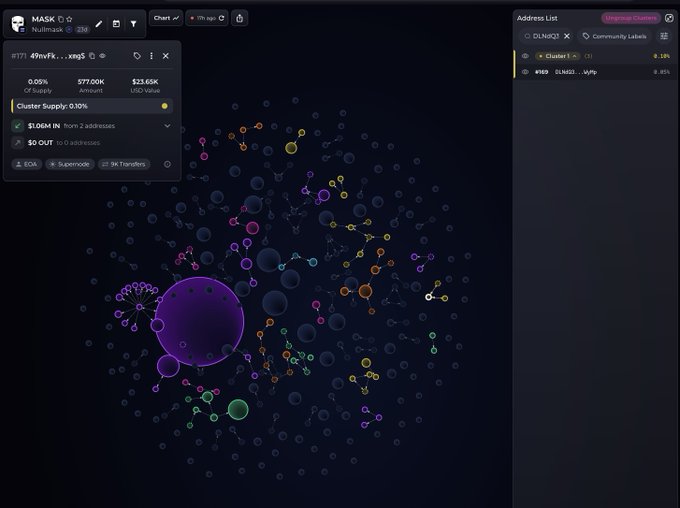Click the 0.10% Cluster 1 supply value
The width and height of the screenshot is (680, 508).
pyautogui.click(x=662, y=56)
